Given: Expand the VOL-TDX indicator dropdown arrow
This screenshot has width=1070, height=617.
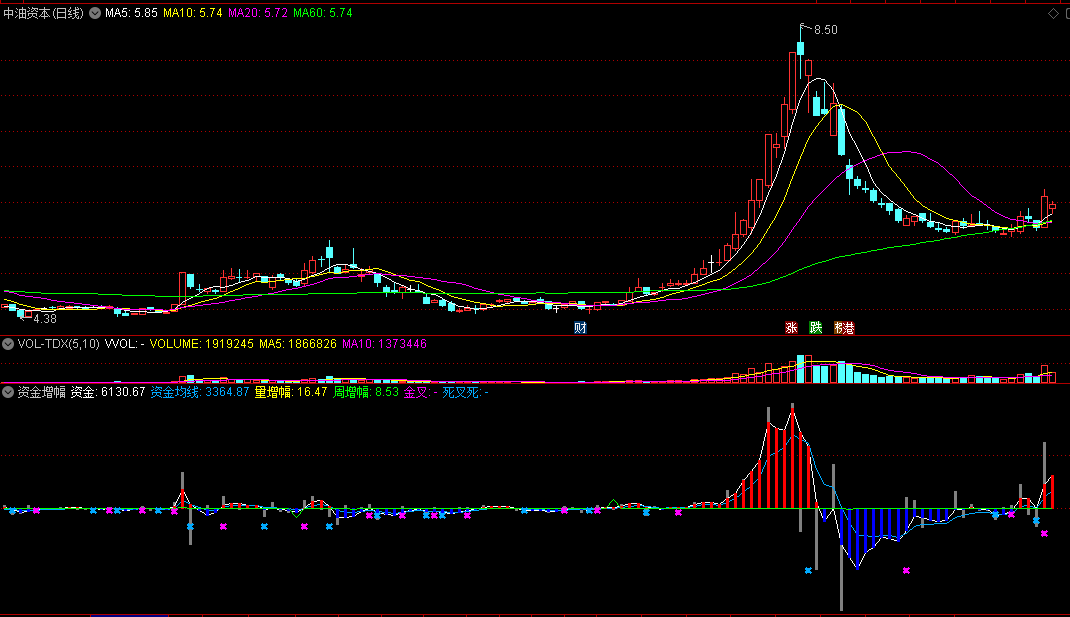Looking at the screenshot, I should pos(8,344).
